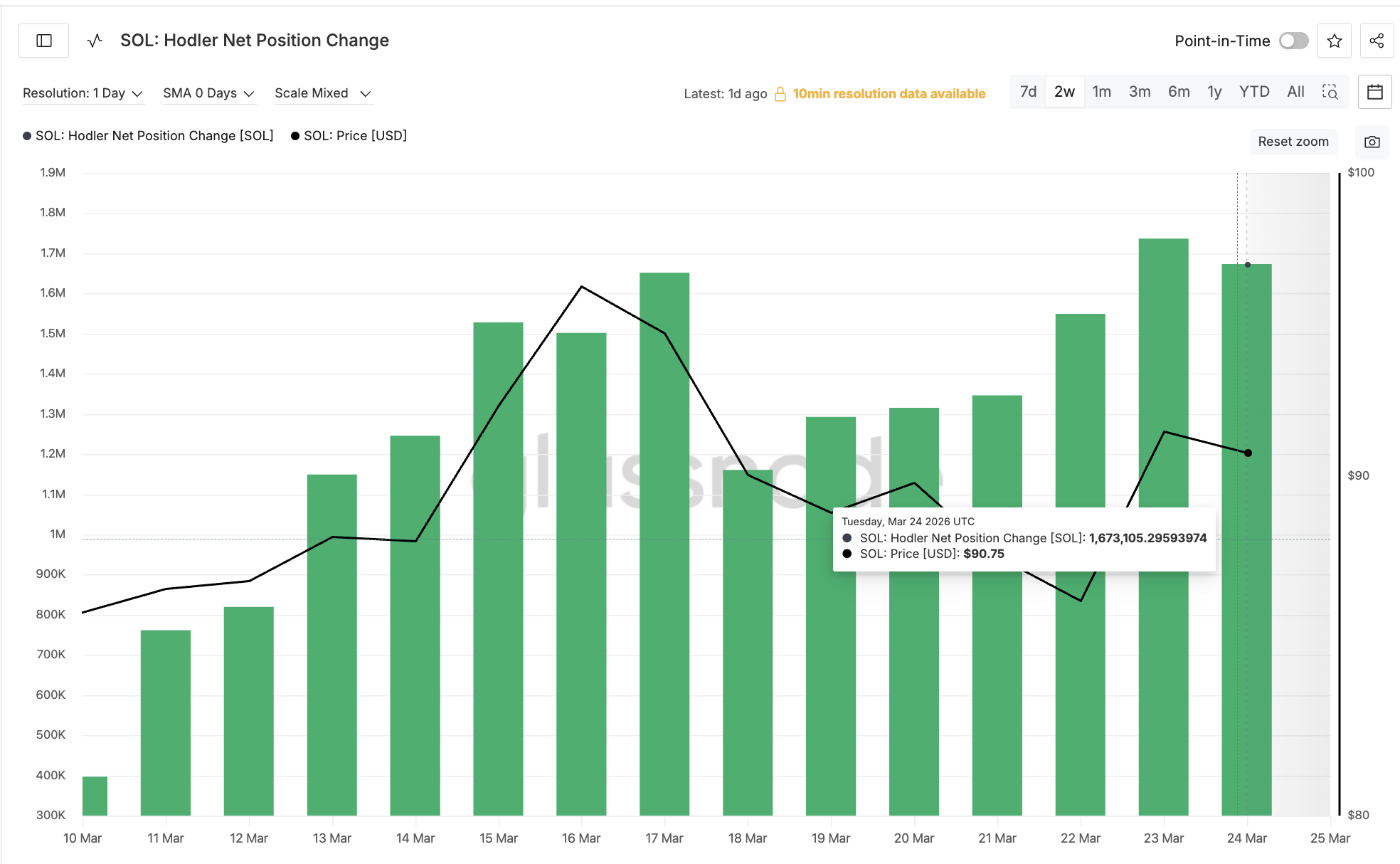Open the share icon menu
Image resolution: width=1400 pixels, height=864 pixels.
coord(1377,41)
